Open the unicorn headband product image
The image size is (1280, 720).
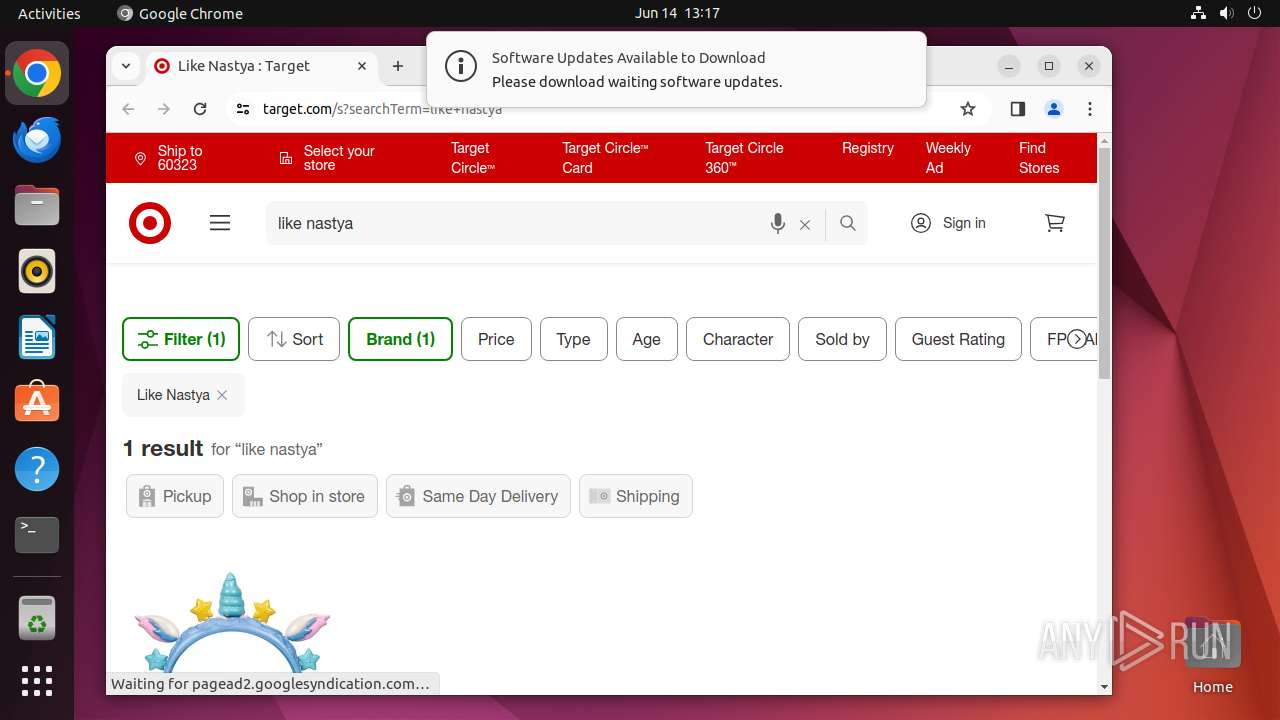232,622
